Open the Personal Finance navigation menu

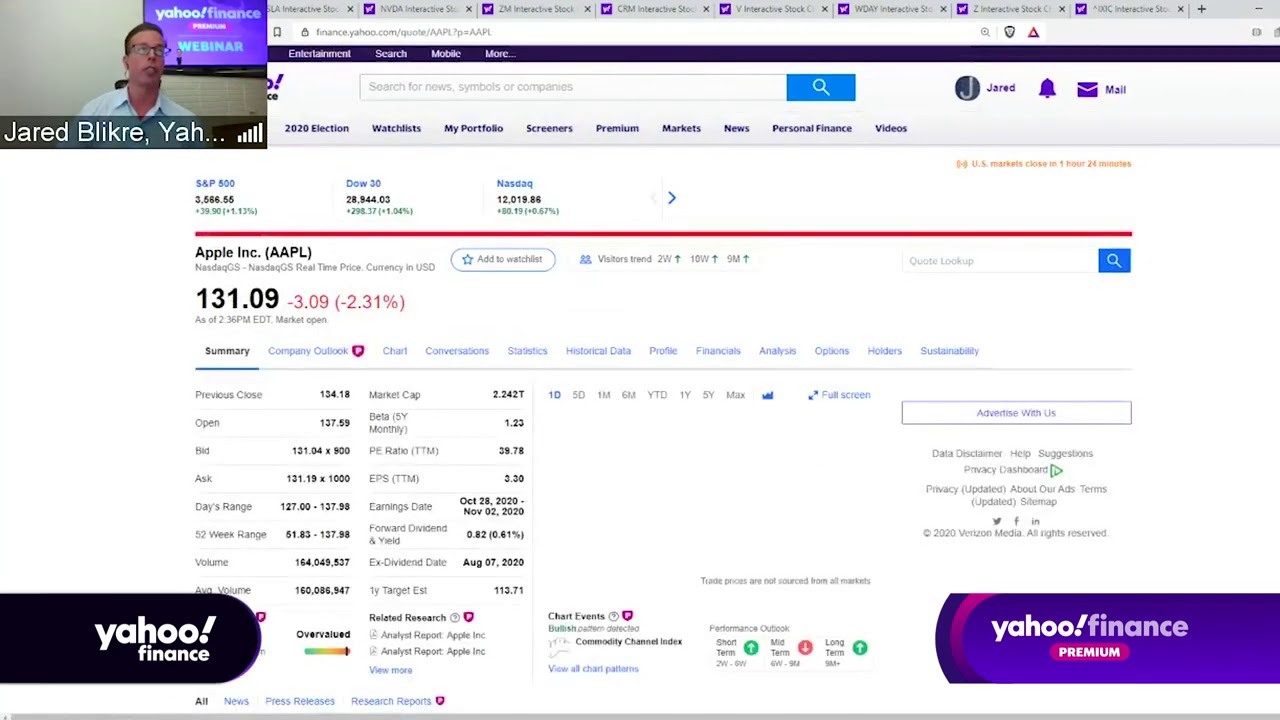(812, 128)
